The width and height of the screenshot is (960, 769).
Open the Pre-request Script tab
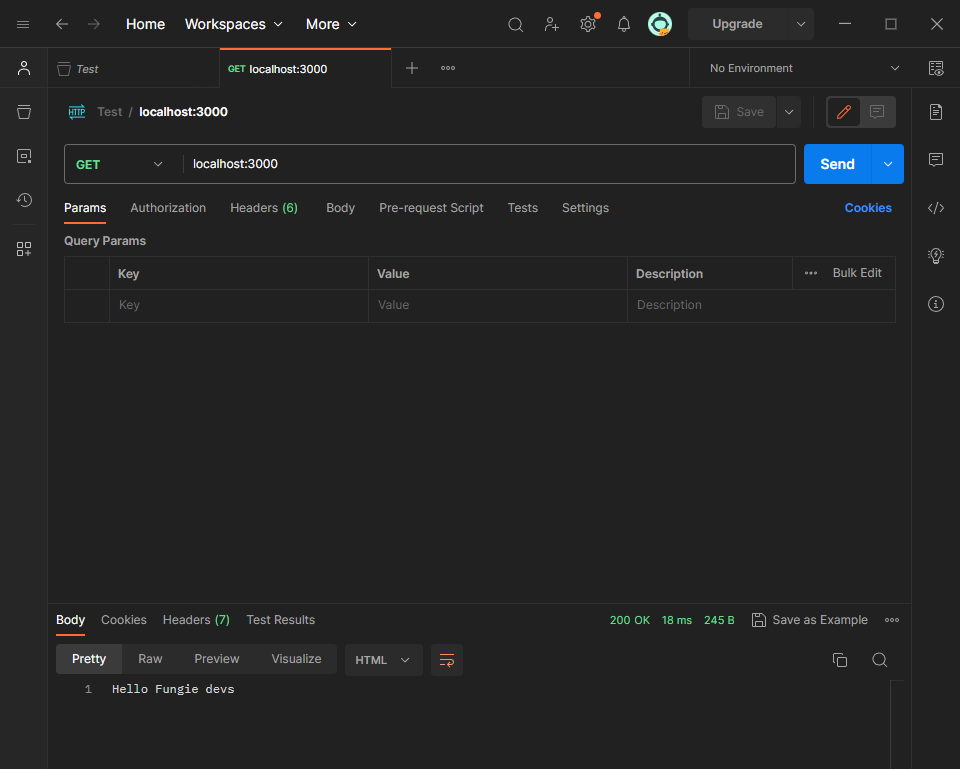[431, 208]
